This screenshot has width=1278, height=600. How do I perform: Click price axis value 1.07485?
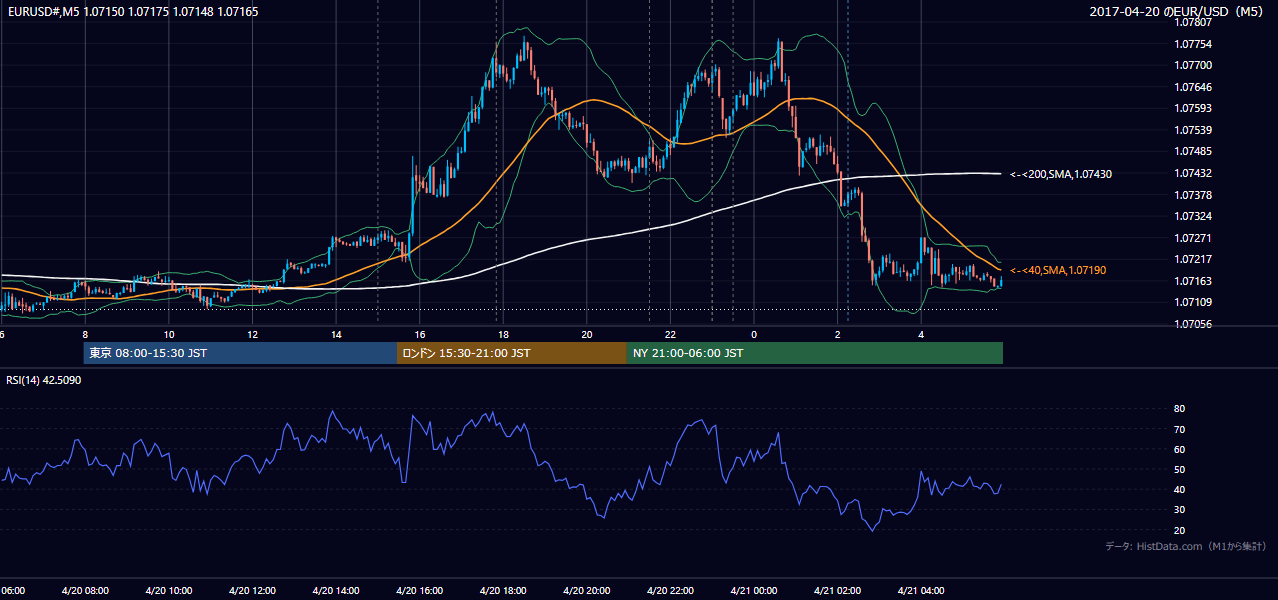(x=1194, y=151)
